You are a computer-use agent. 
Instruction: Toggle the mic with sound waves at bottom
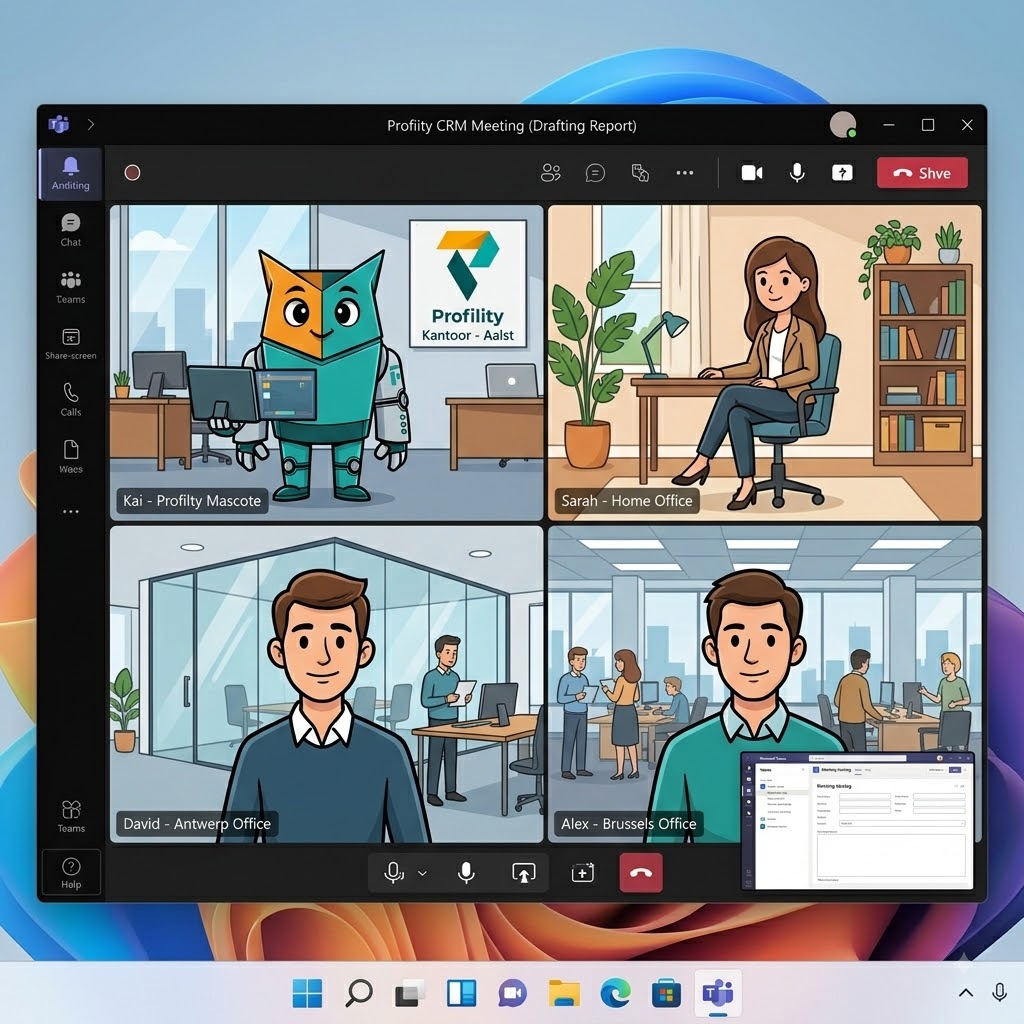(x=394, y=872)
